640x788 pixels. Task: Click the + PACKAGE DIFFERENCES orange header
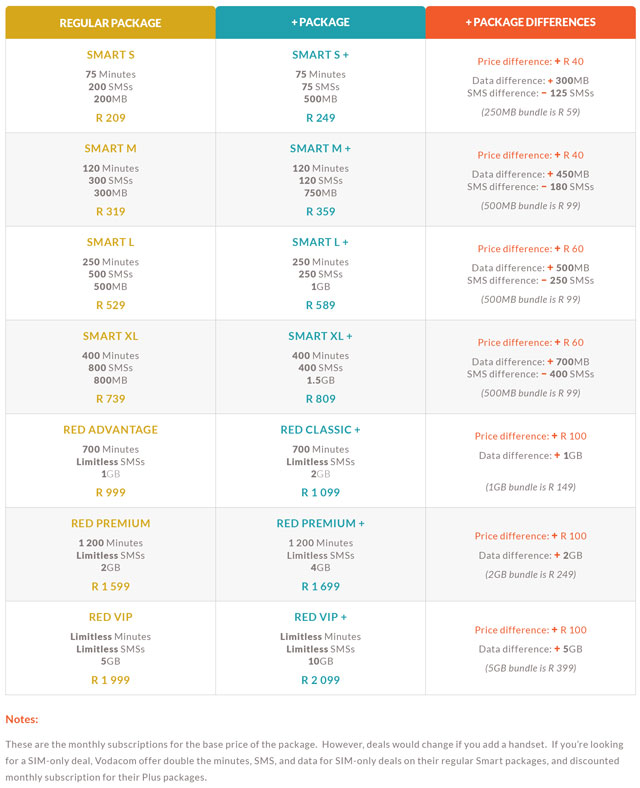[x=530, y=22]
